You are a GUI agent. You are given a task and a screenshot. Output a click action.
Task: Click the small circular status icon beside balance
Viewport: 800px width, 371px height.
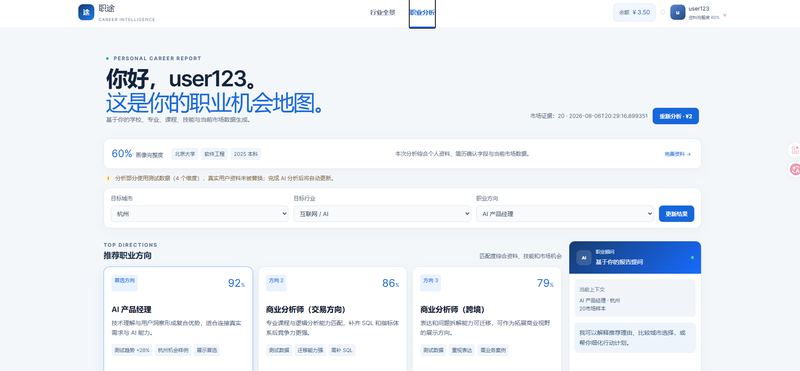coord(662,12)
